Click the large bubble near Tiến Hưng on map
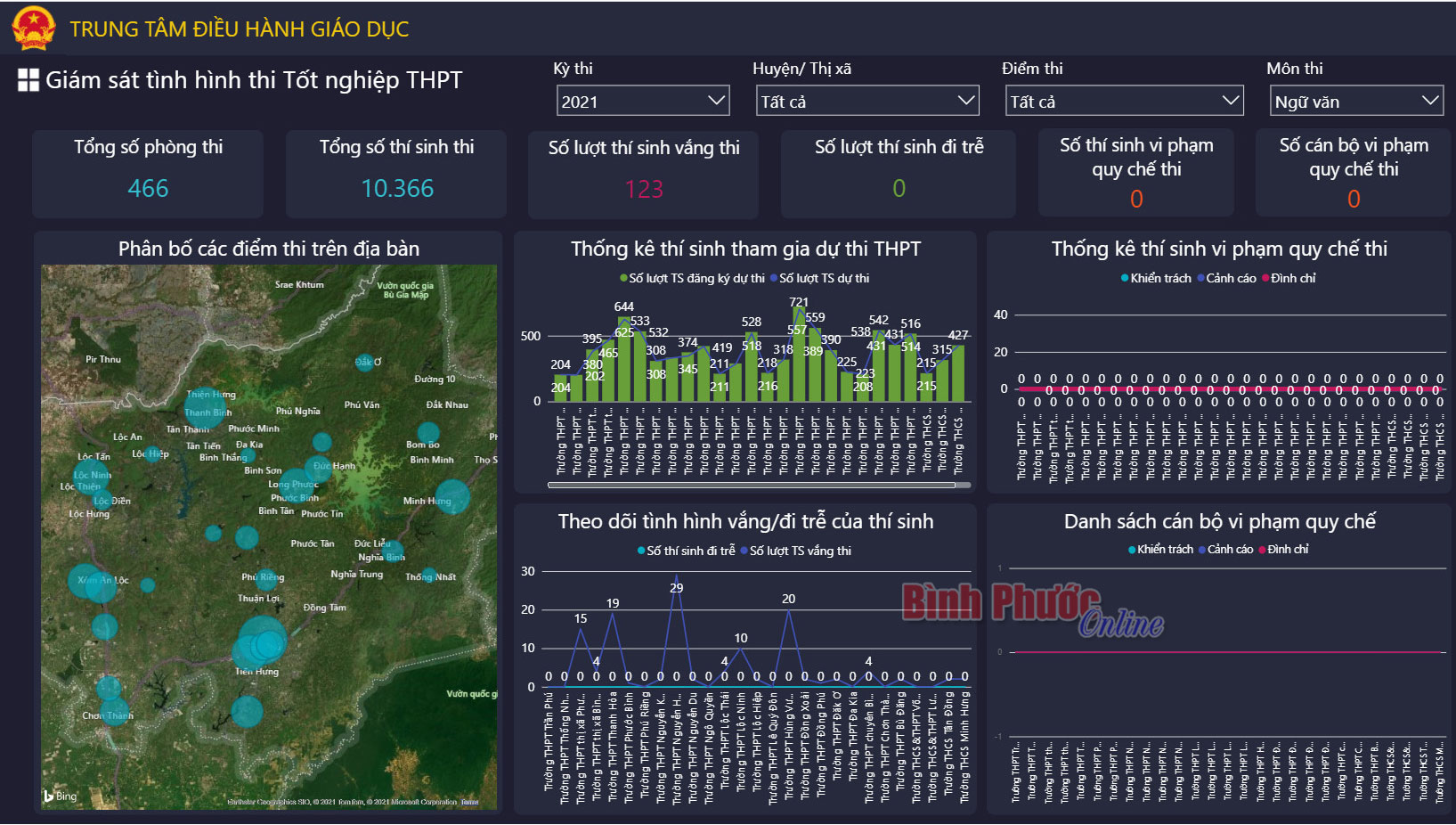 (x=262, y=642)
